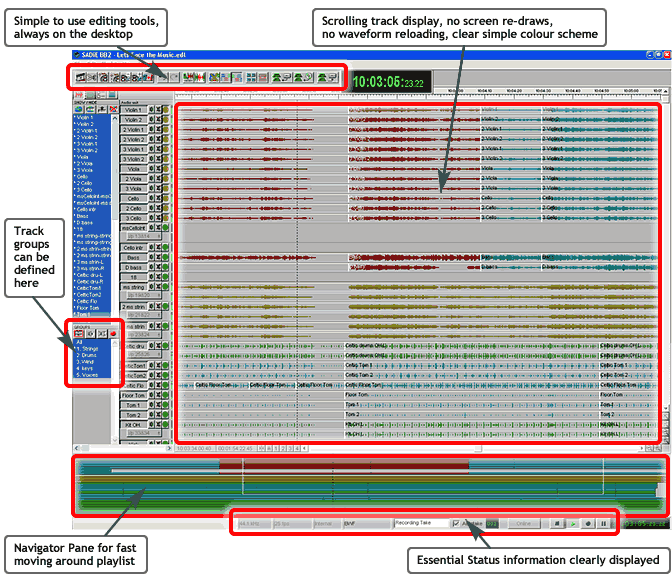Viewport: 672px width, 580px height.
Task: Mute the D bass track
Action: (158, 267)
